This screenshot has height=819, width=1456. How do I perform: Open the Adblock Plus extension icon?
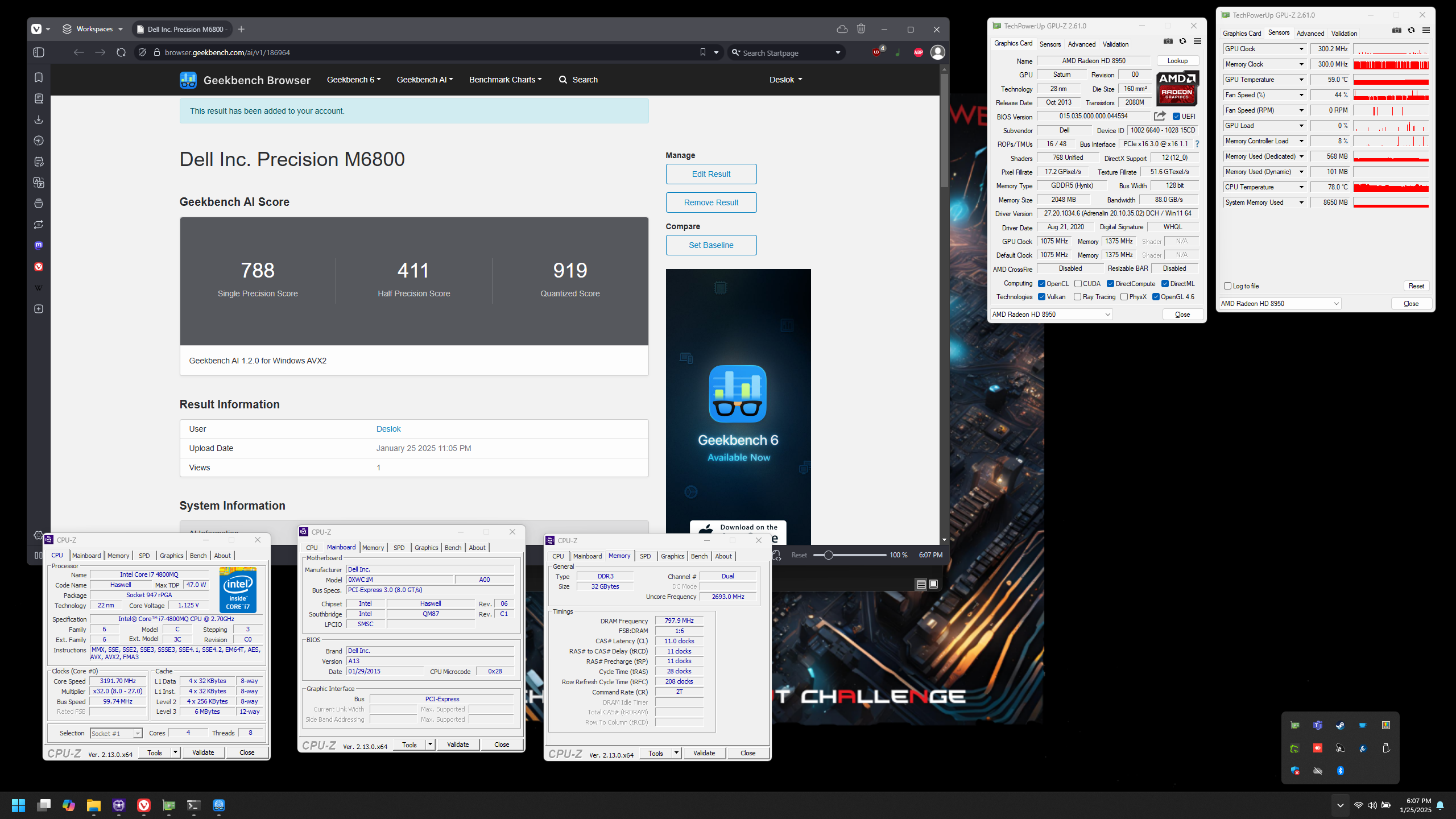(x=919, y=52)
